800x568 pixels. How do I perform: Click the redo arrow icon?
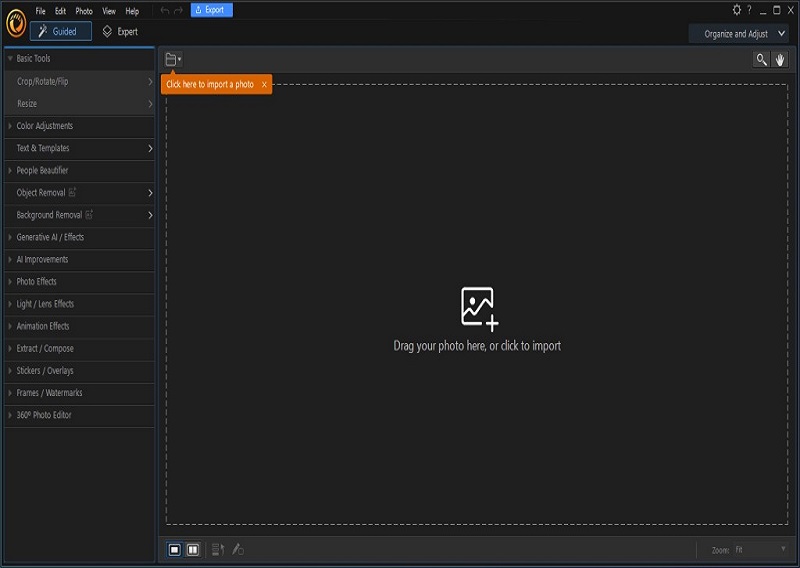[178, 10]
